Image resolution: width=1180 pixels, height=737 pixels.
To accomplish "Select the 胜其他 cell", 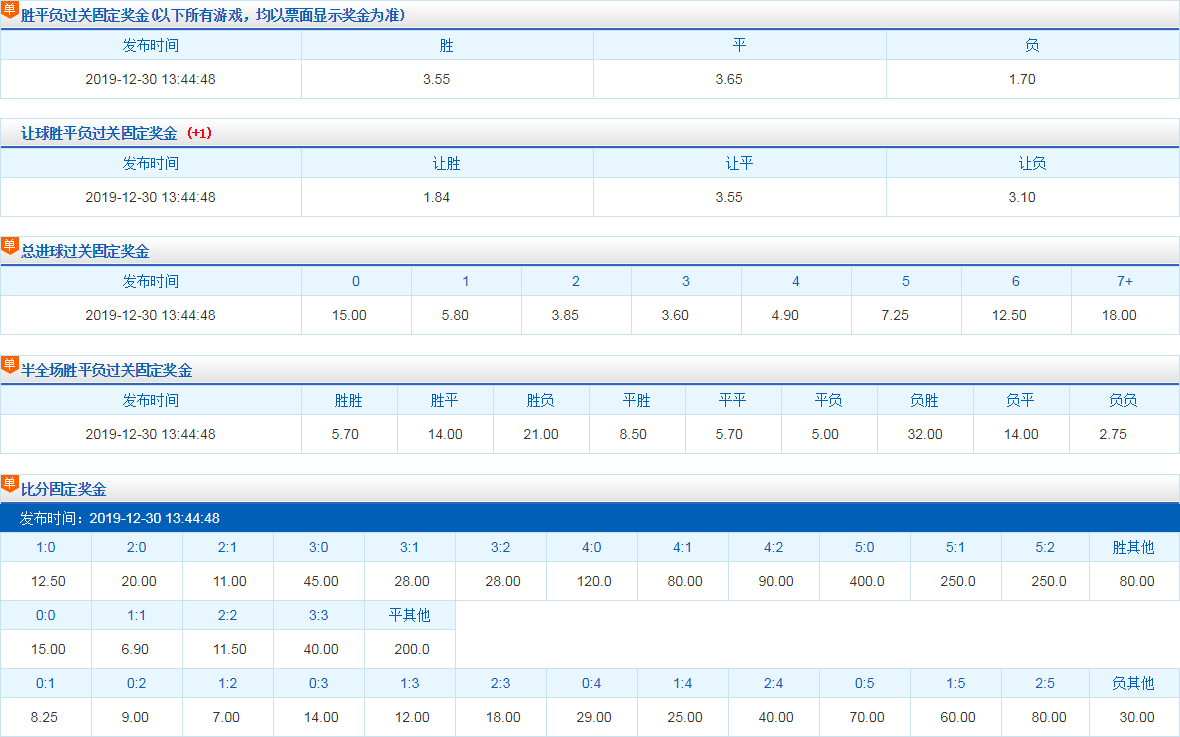I will point(1134,547).
